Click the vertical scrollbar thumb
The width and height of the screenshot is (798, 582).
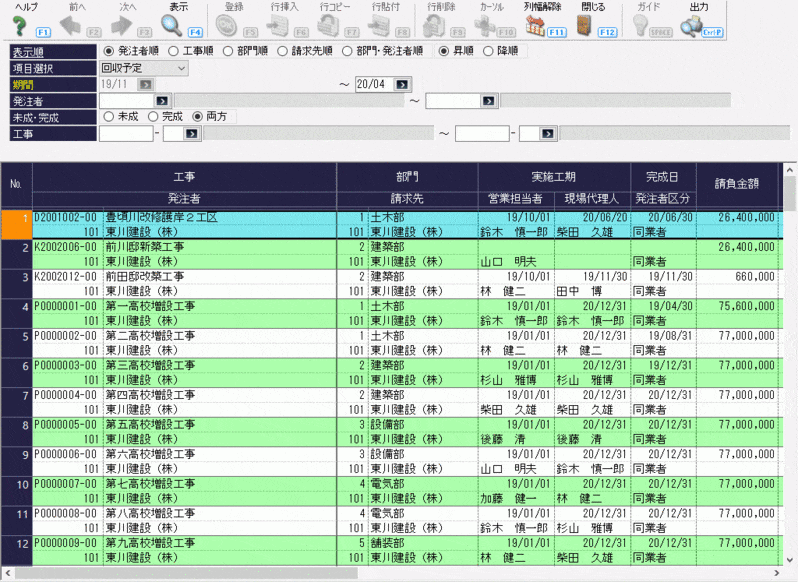790,193
